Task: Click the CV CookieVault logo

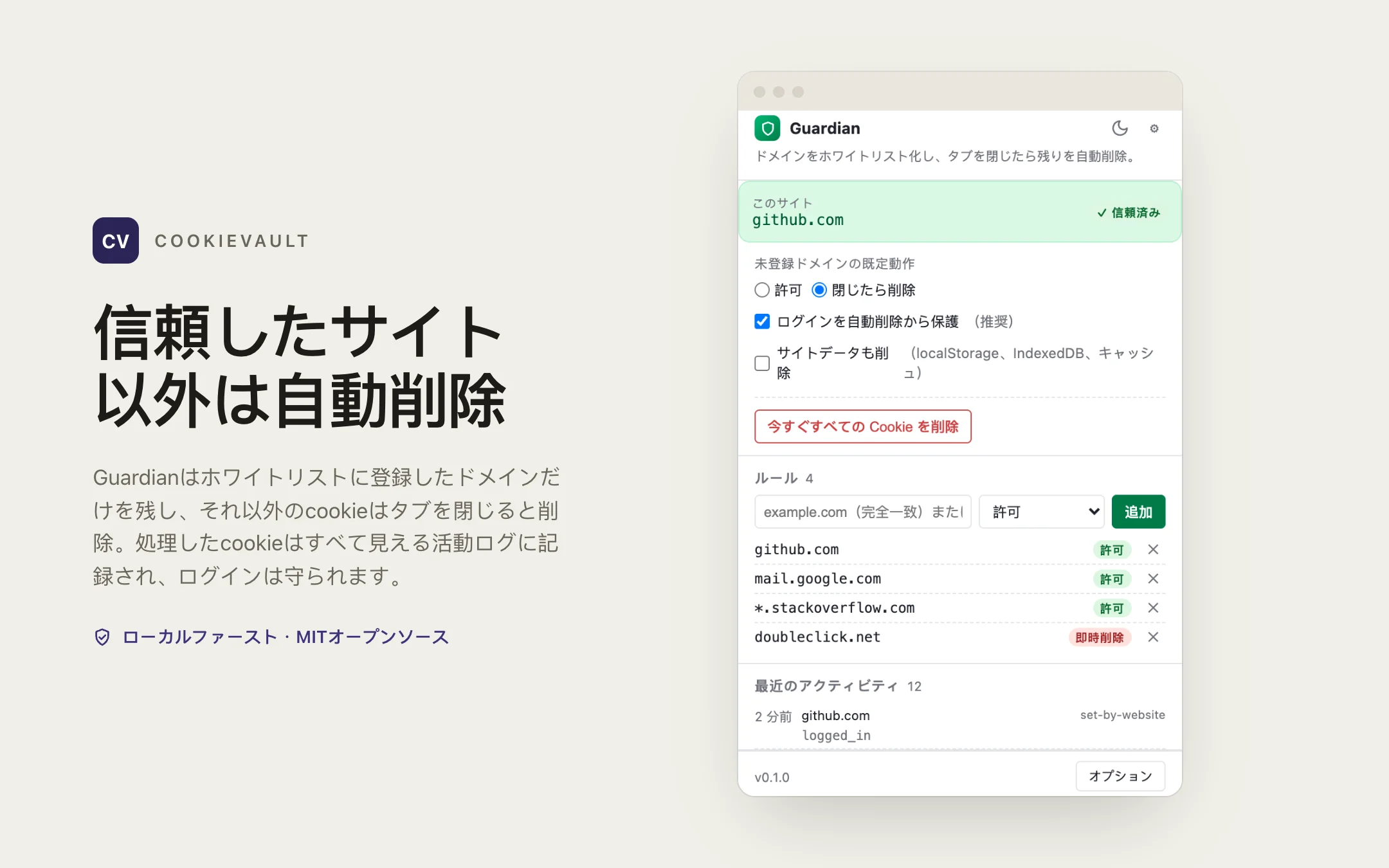Action: pos(116,240)
